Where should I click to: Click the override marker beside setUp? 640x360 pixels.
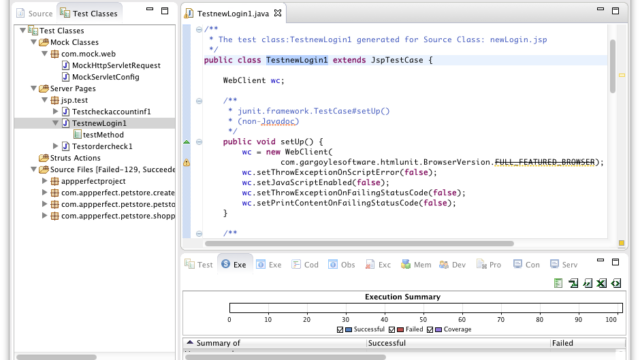click(x=187, y=142)
